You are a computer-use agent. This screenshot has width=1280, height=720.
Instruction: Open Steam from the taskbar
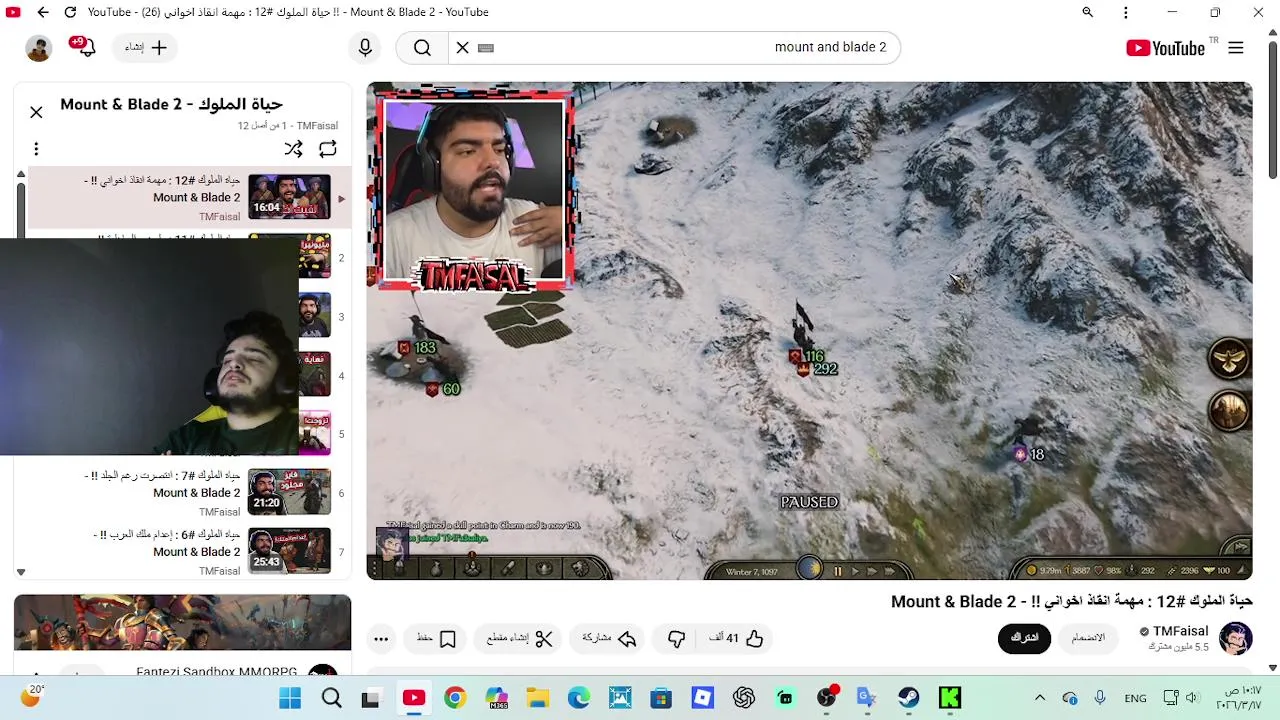[x=908, y=698]
